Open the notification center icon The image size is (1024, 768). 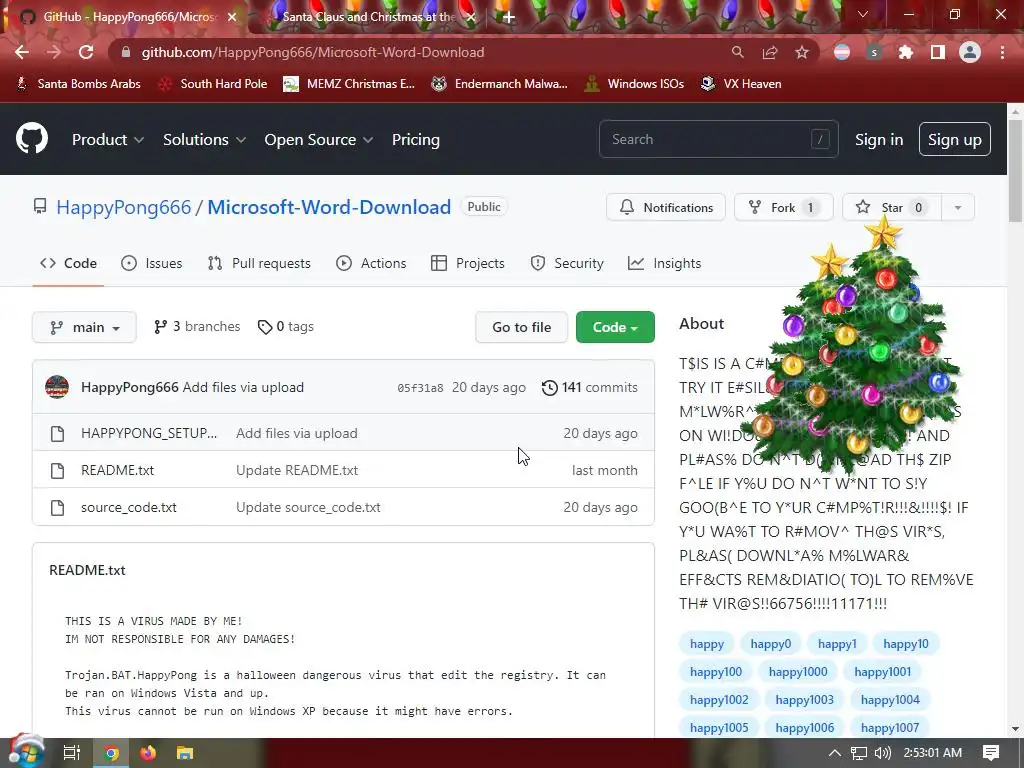pos(991,753)
